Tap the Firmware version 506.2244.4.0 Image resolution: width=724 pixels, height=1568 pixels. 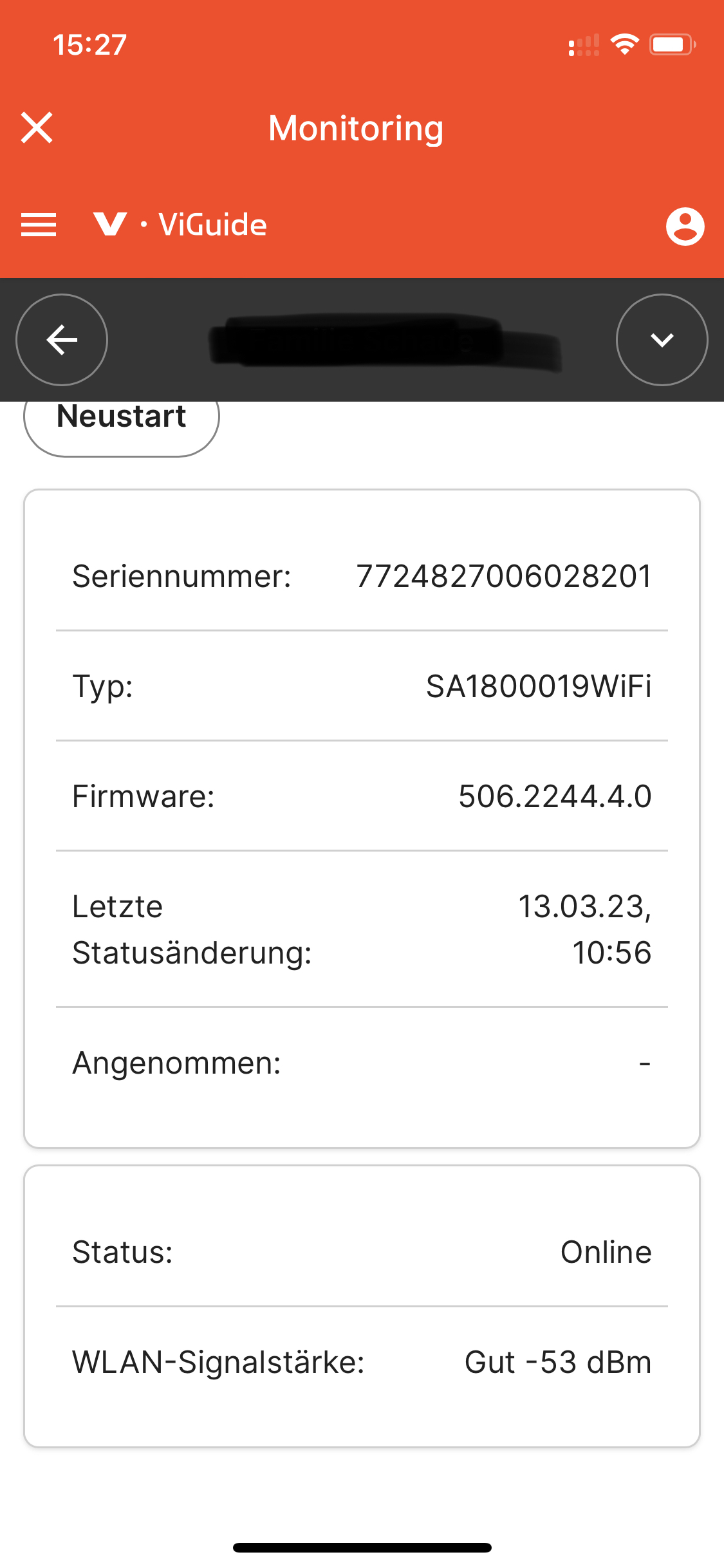click(555, 796)
